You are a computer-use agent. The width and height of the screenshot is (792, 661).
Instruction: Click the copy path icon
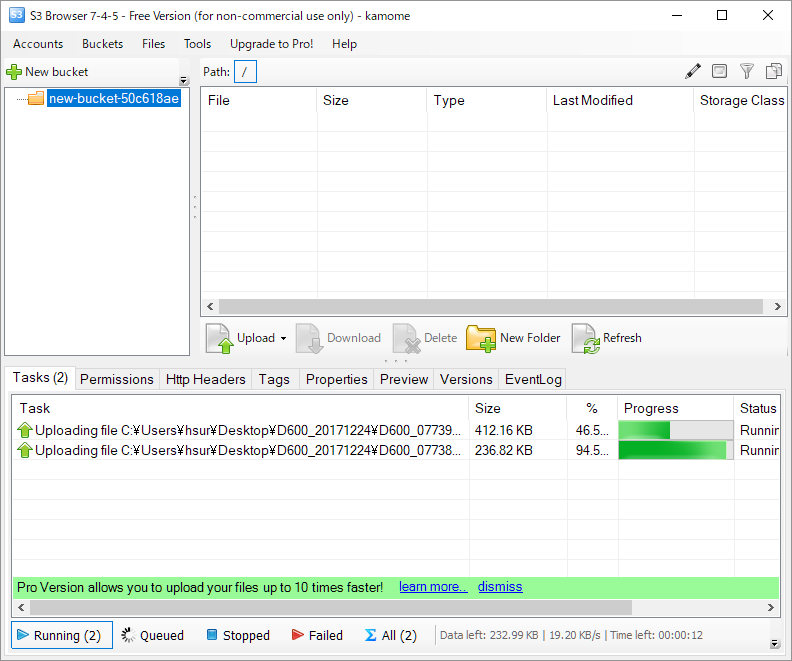tap(773, 71)
